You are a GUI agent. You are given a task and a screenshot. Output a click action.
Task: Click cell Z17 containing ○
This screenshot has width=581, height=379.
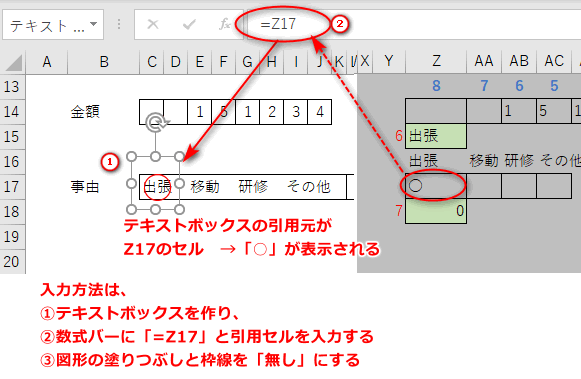click(x=436, y=186)
